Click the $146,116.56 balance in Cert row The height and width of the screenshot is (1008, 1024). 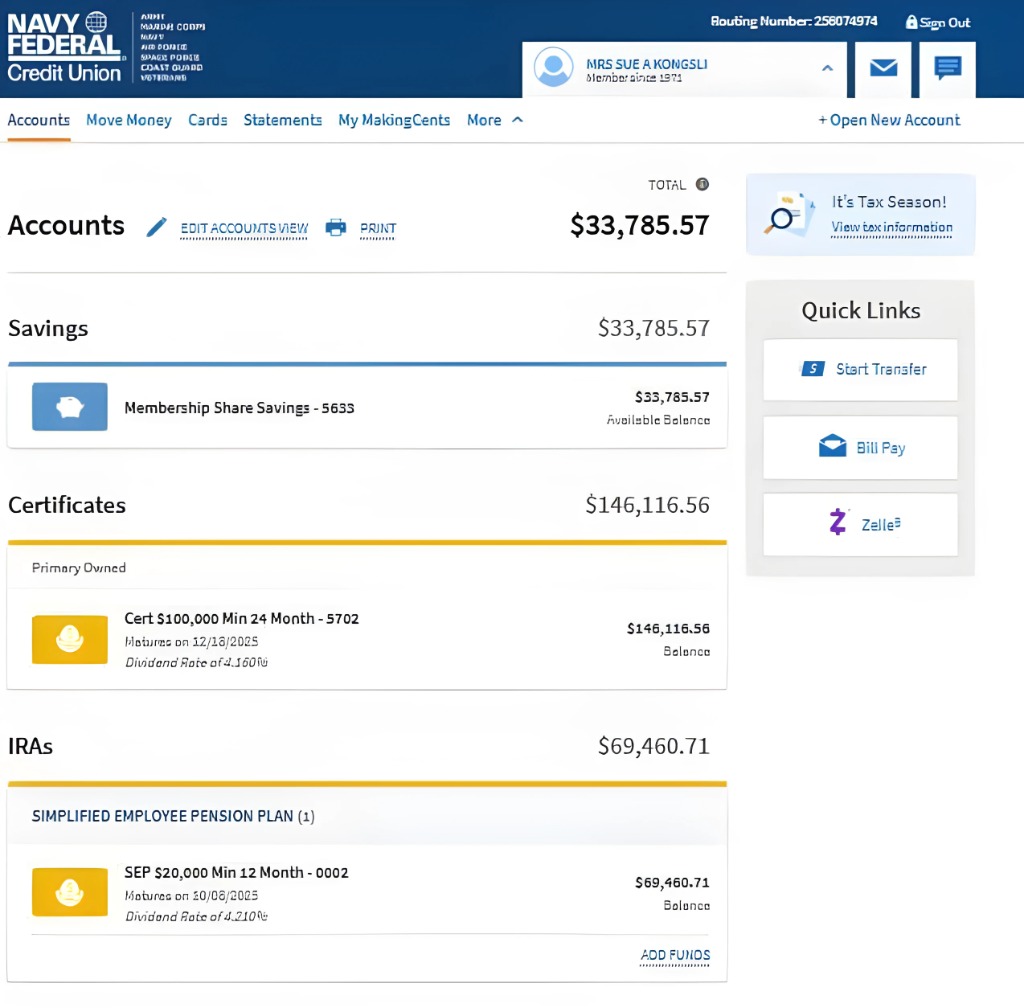(668, 629)
